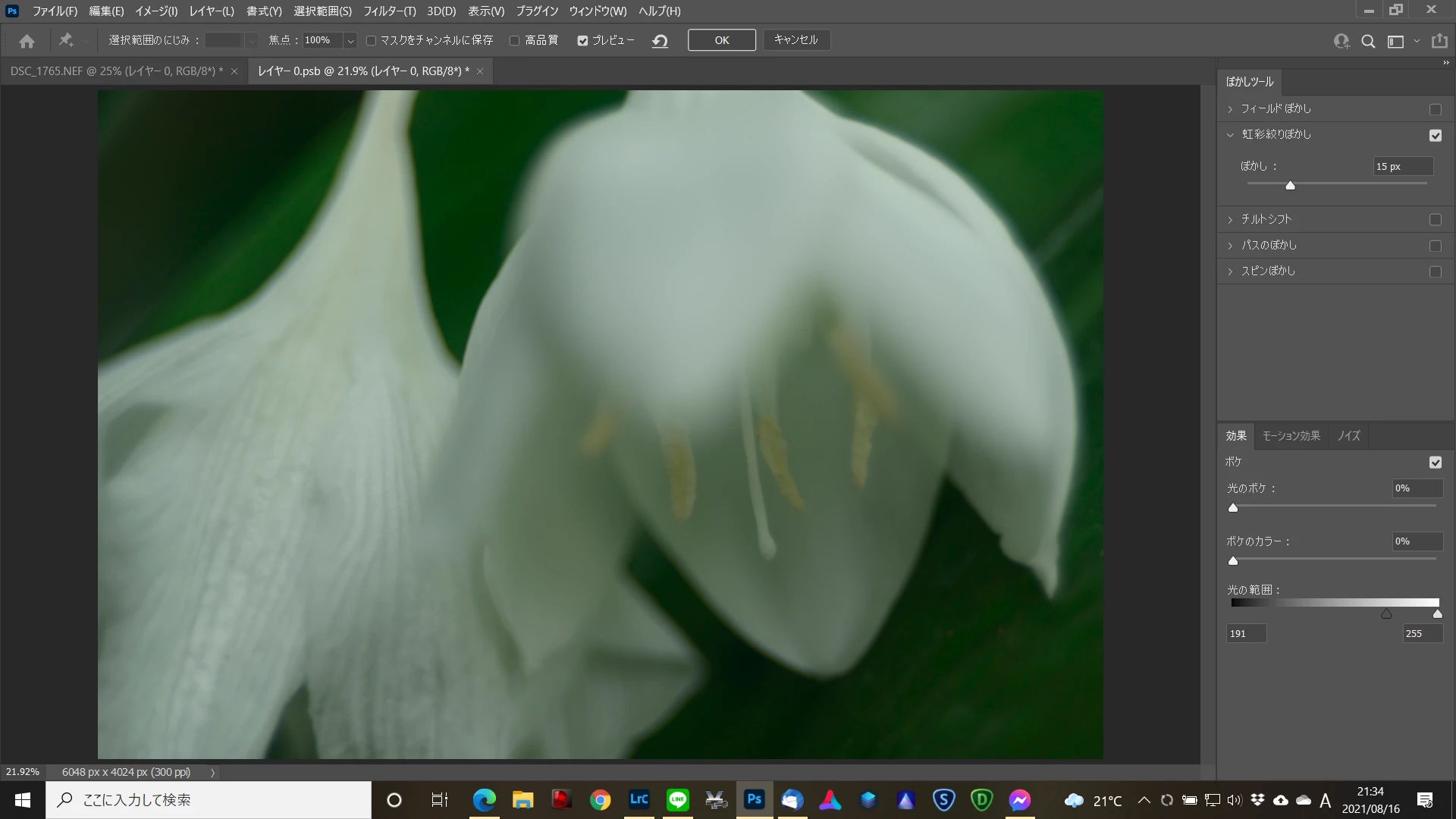Collapse the 虹彩絞りぼかし section

click(x=1230, y=135)
